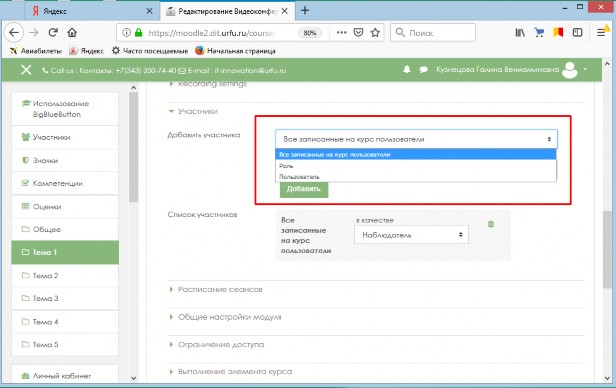Open user menu dropdown arrow
The image size is (616, 388).
[585, 70]
